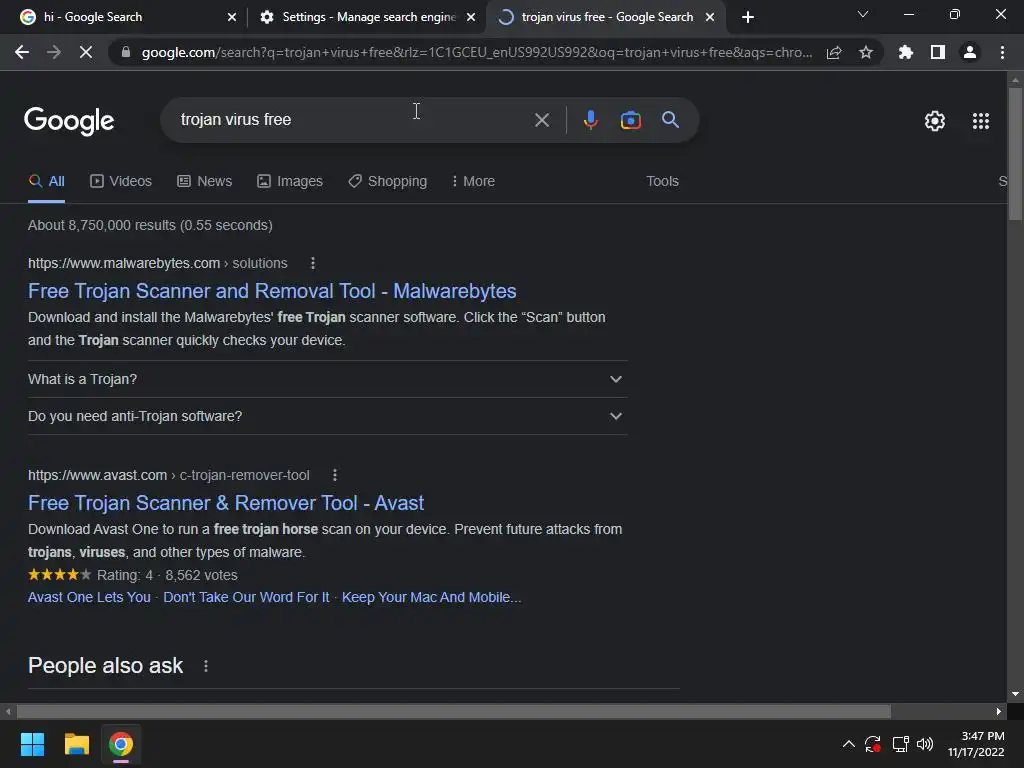Click malwarebytes.com URL breadcrumb

(x=157, y=263)
